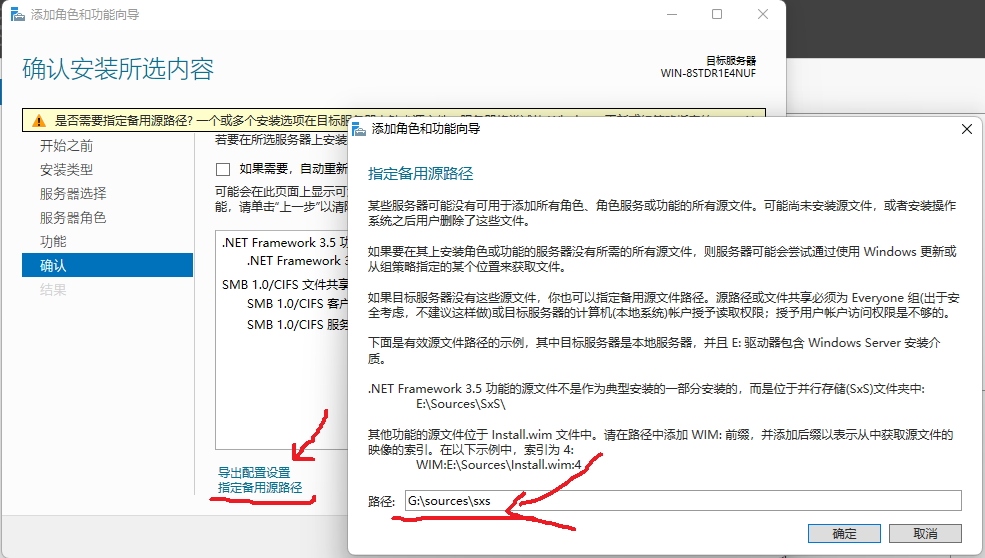
Task: Click the wizard icon in main window title bar
Action: (x=15, y=15)
